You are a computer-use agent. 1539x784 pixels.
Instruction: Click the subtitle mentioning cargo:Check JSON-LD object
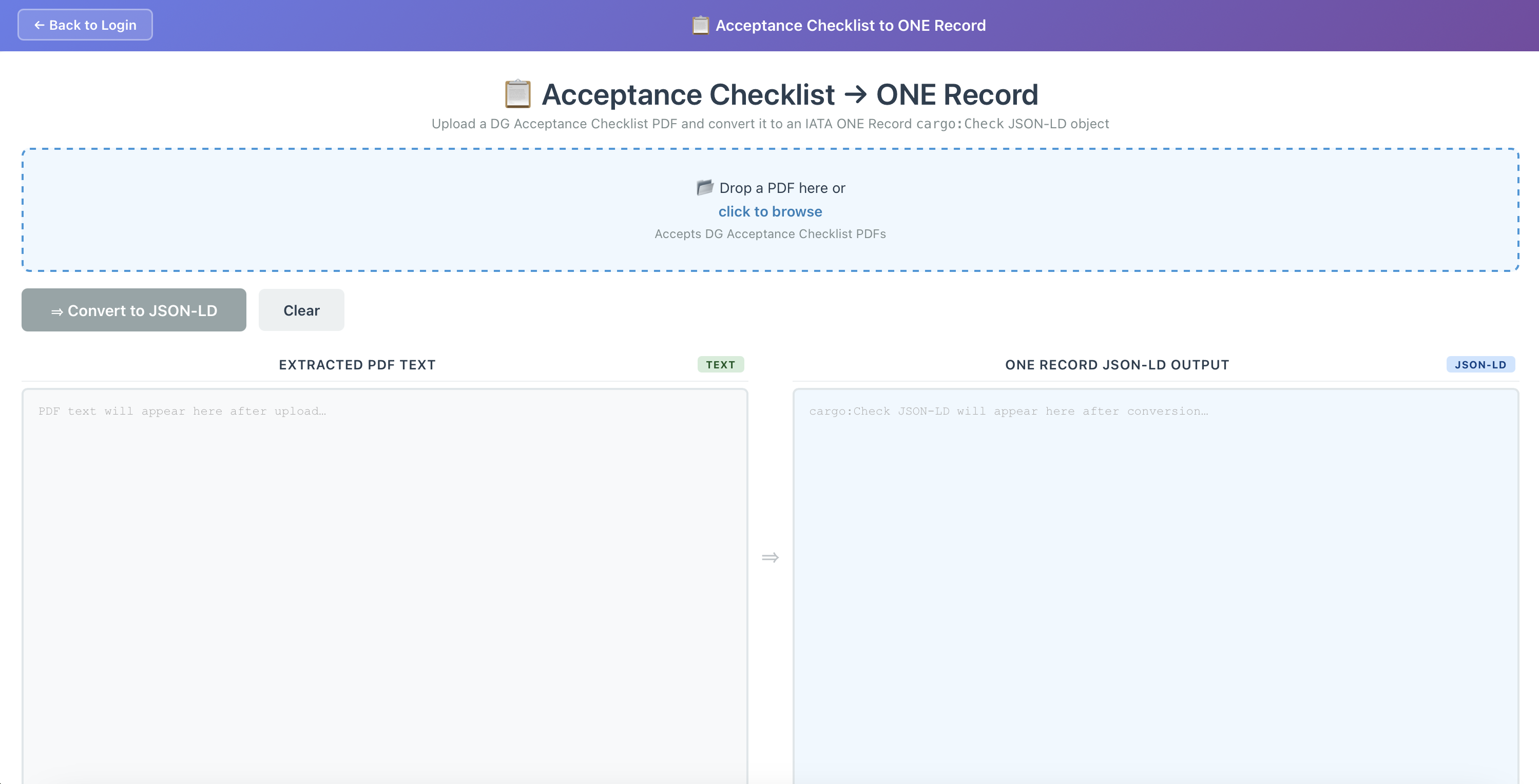(x=769, y=124)
